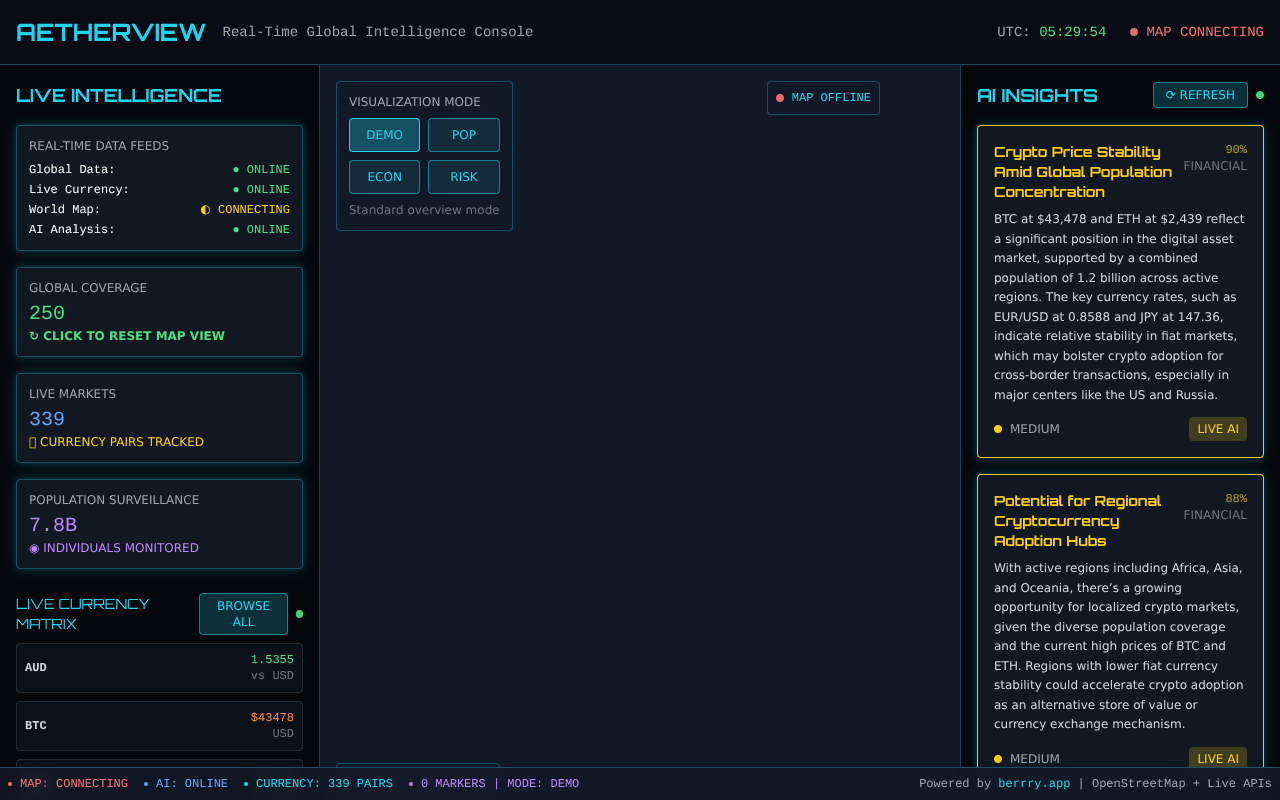Click the green status dot beside Browse All
1280x800 pixels.
pos(300,614)
